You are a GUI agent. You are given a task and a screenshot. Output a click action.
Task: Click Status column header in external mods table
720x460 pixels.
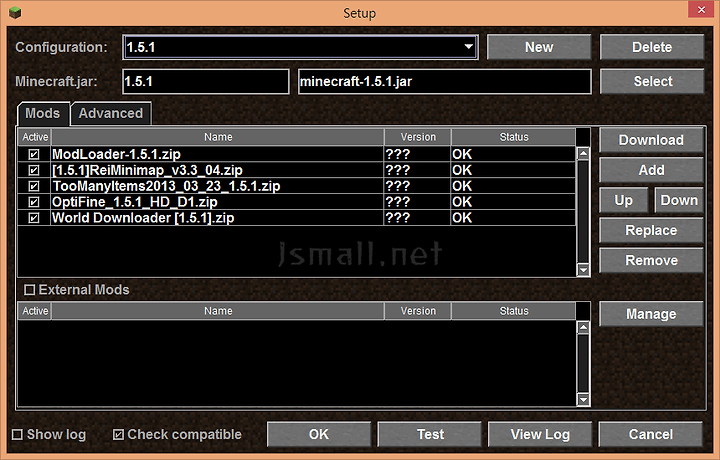[x=513, y=311]
